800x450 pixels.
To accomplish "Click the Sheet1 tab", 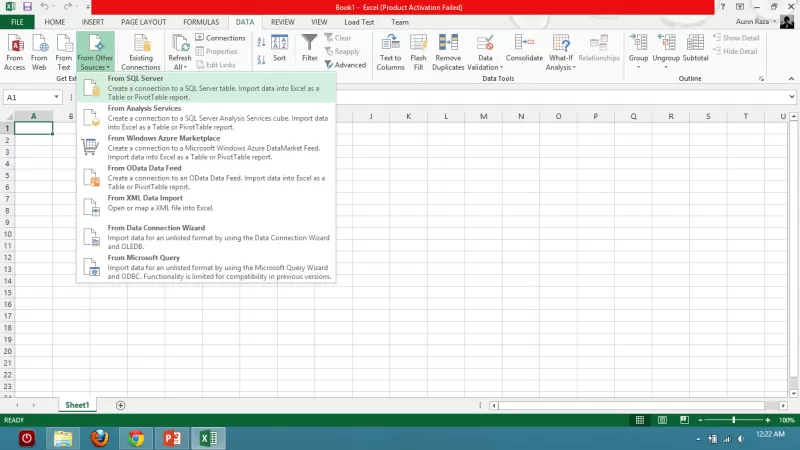I will [77, 405].
